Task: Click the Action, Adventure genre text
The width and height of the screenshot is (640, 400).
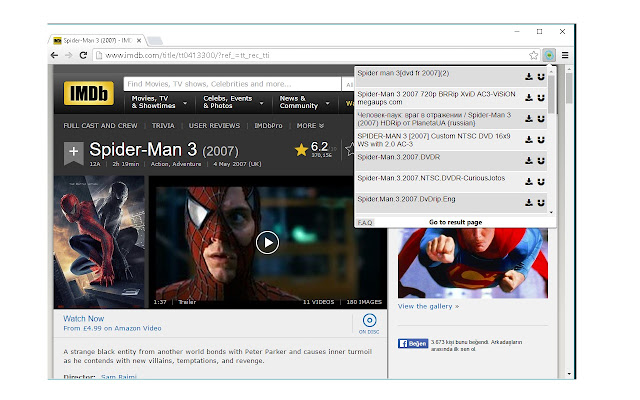Action: point(176,164)
